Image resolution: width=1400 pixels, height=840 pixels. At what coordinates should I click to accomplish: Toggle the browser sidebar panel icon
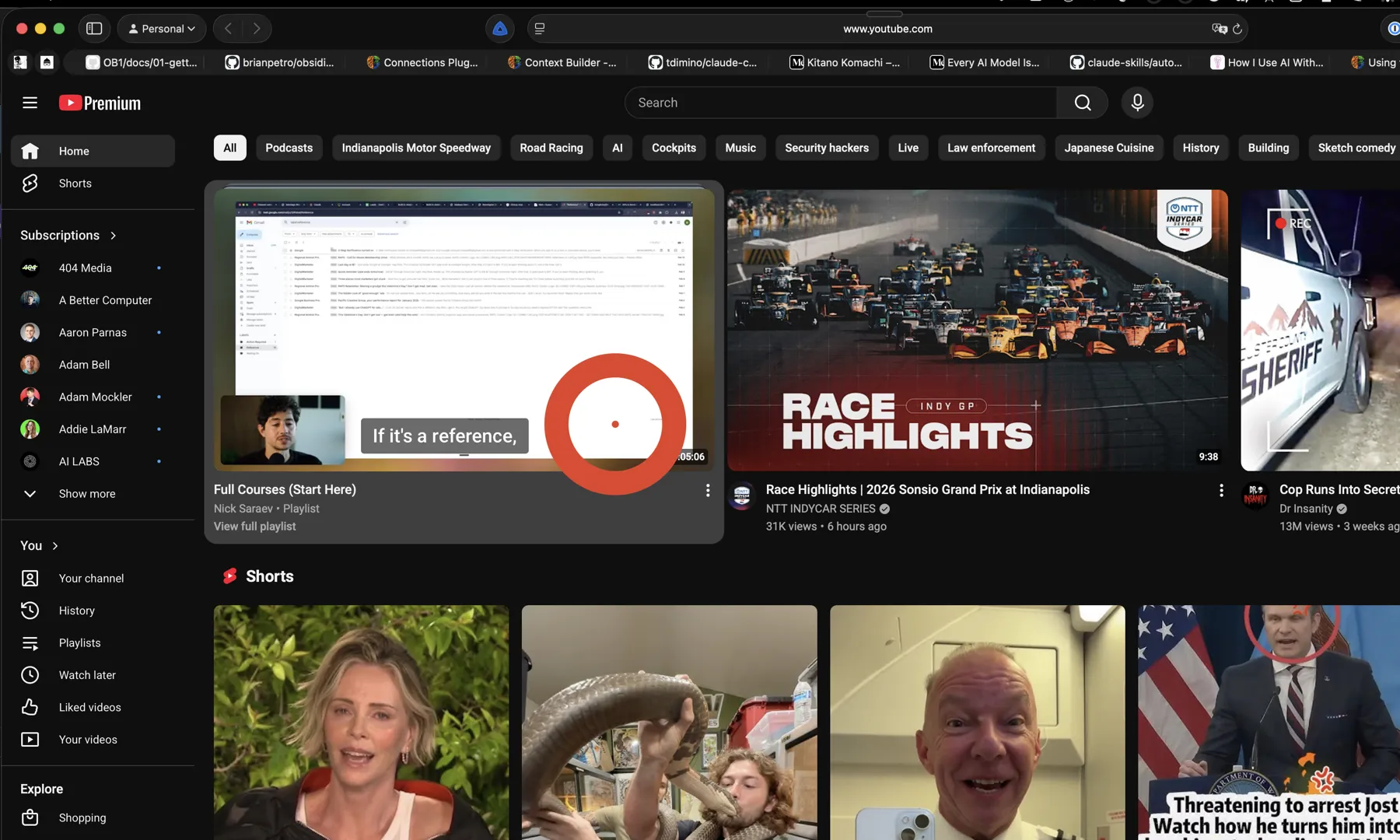[x=94, y=29]
